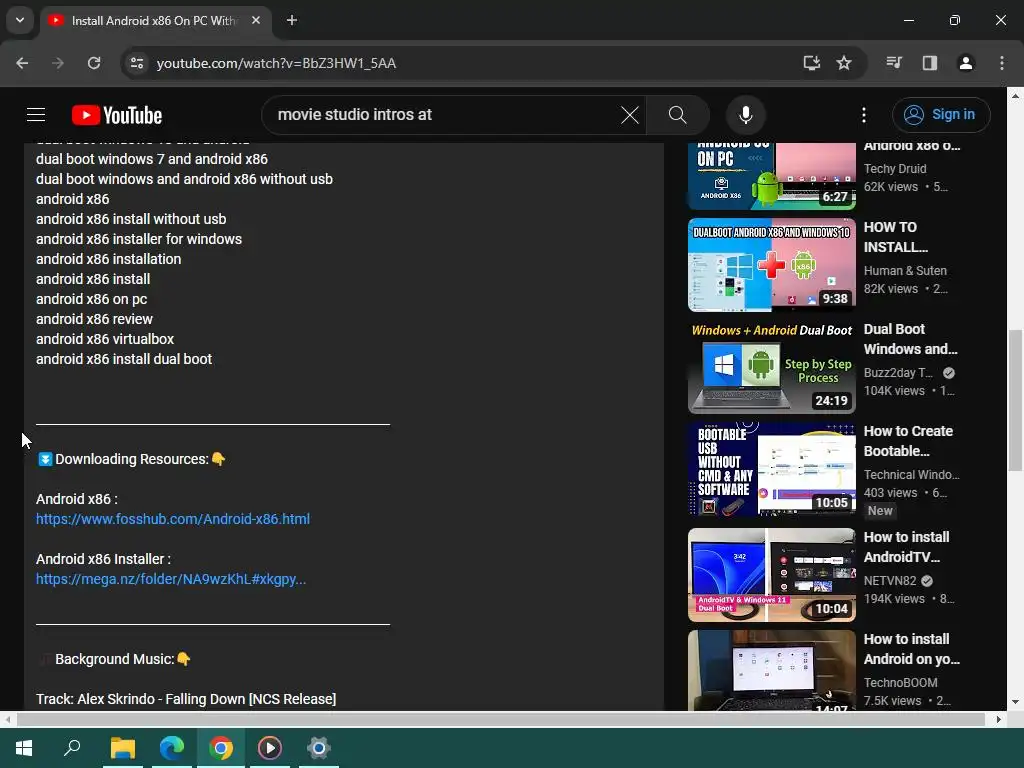
Task: Open TechnoBOOM laptop video thumbnail
Action: pyautogui.click(x=771, y=670)
